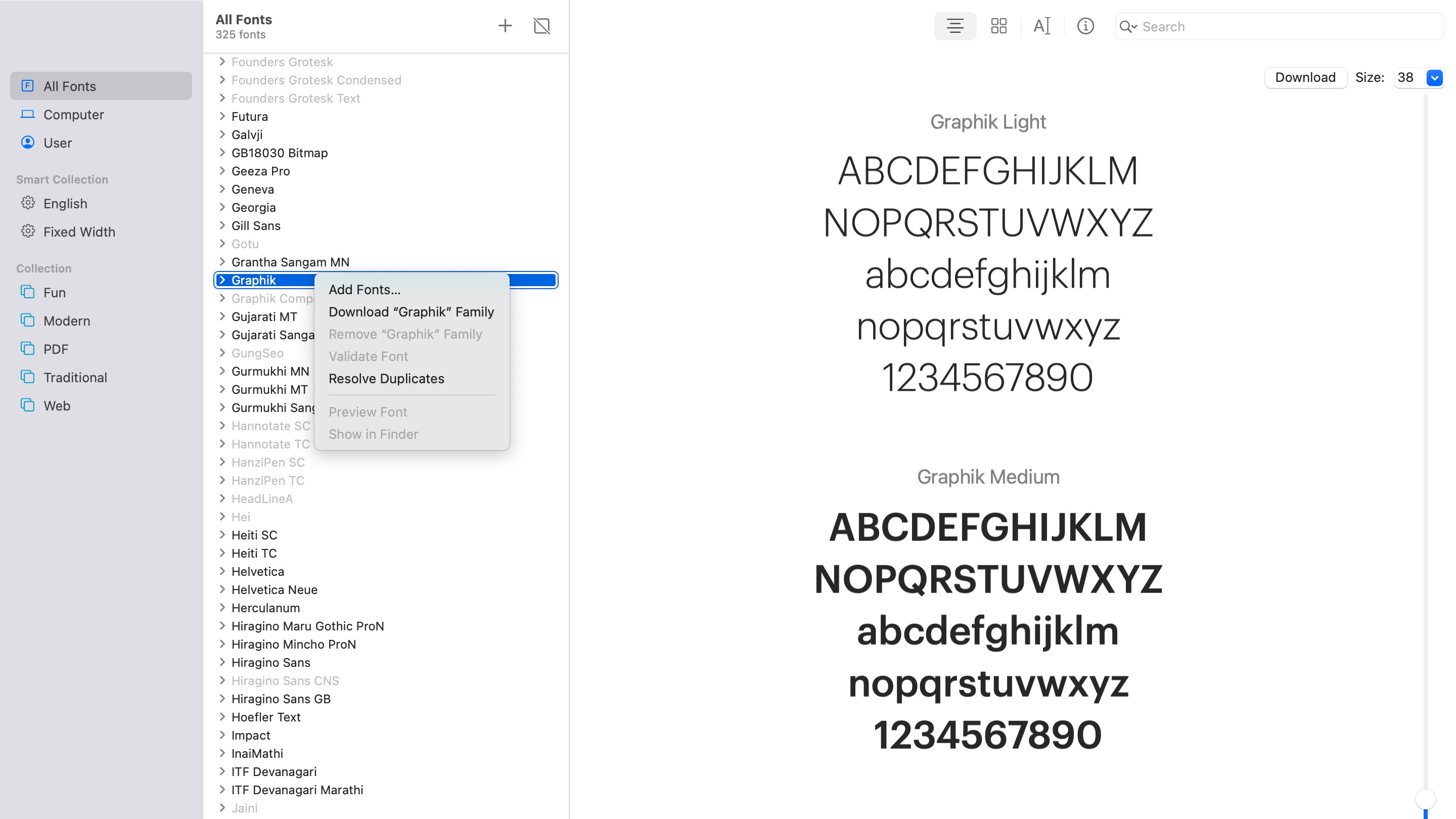Select HanziPen SC in font list
This screenshot has width=1456, height=819.
pyautogui.click(x=386, y=462)
